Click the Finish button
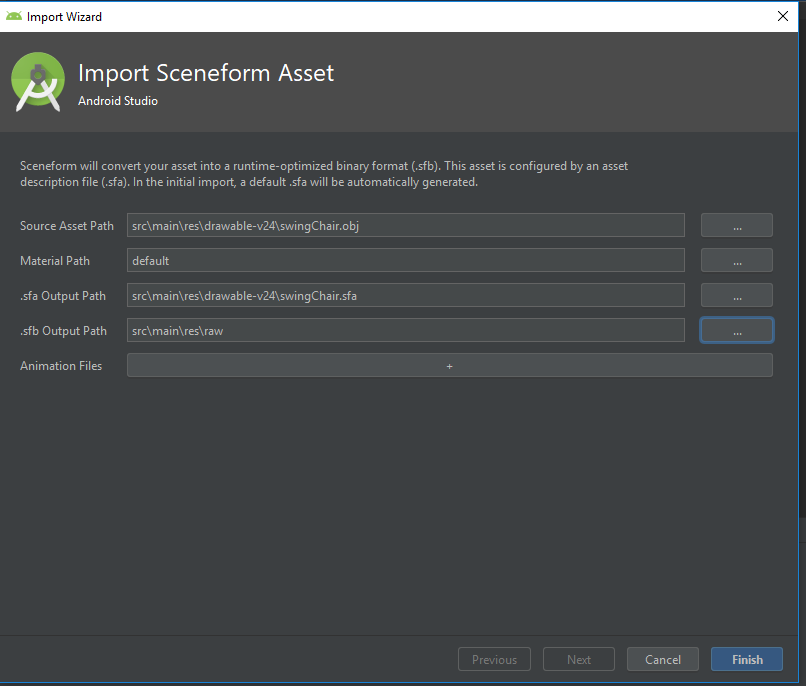The image size is (806, 686). [747, 659]
